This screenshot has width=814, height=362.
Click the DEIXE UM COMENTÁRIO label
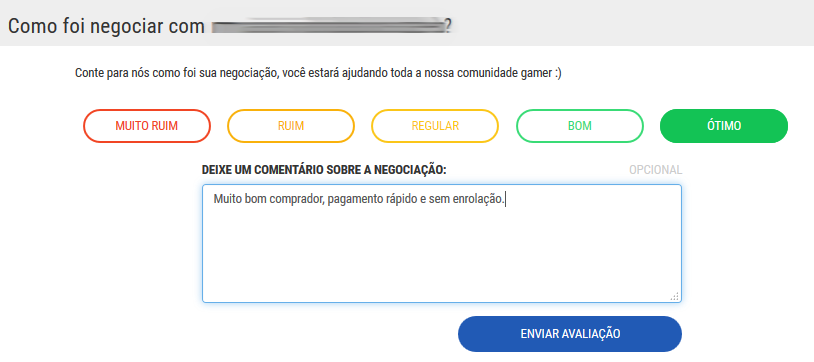click(324, 170)
